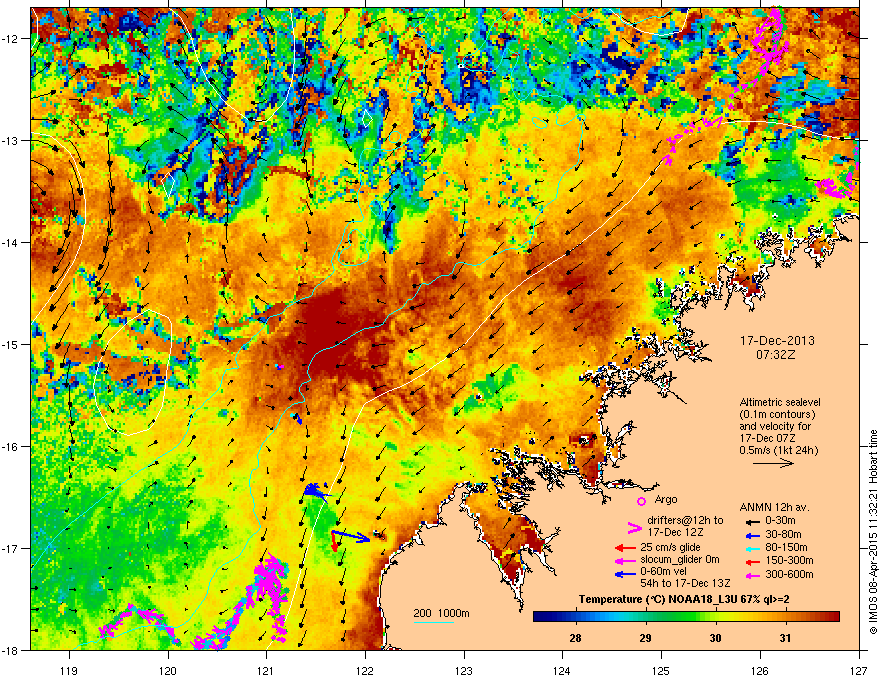
Task: Click the -12 latitude axis label
Action: tap(10, 38)
